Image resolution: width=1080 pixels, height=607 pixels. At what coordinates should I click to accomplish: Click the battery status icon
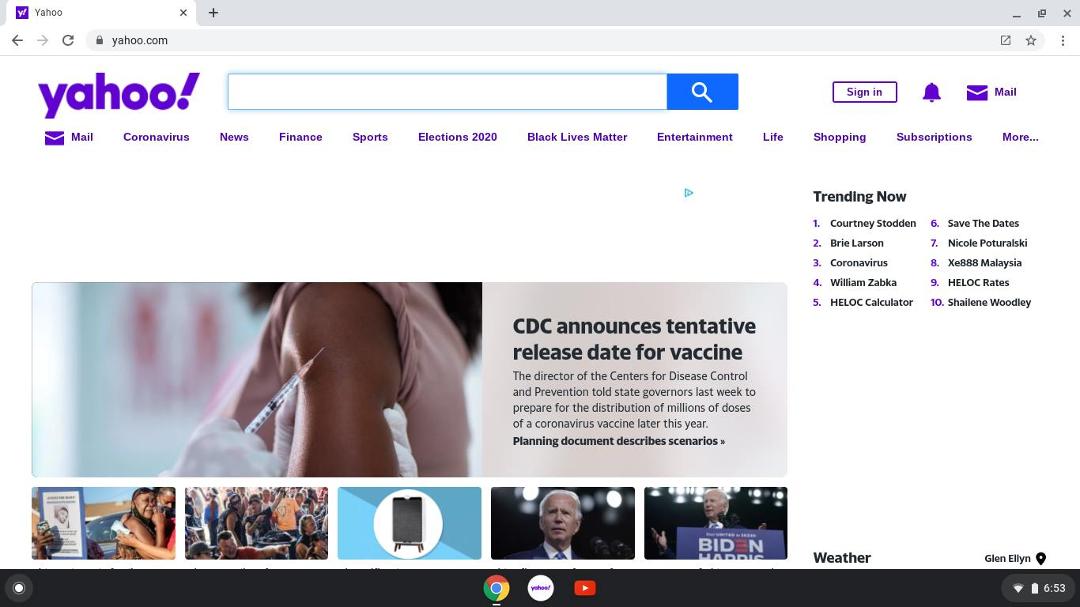1034,588
